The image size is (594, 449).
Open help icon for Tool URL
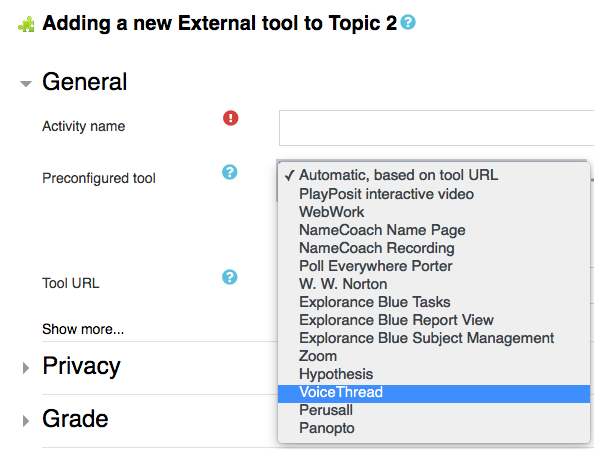(x=230, y=277)
